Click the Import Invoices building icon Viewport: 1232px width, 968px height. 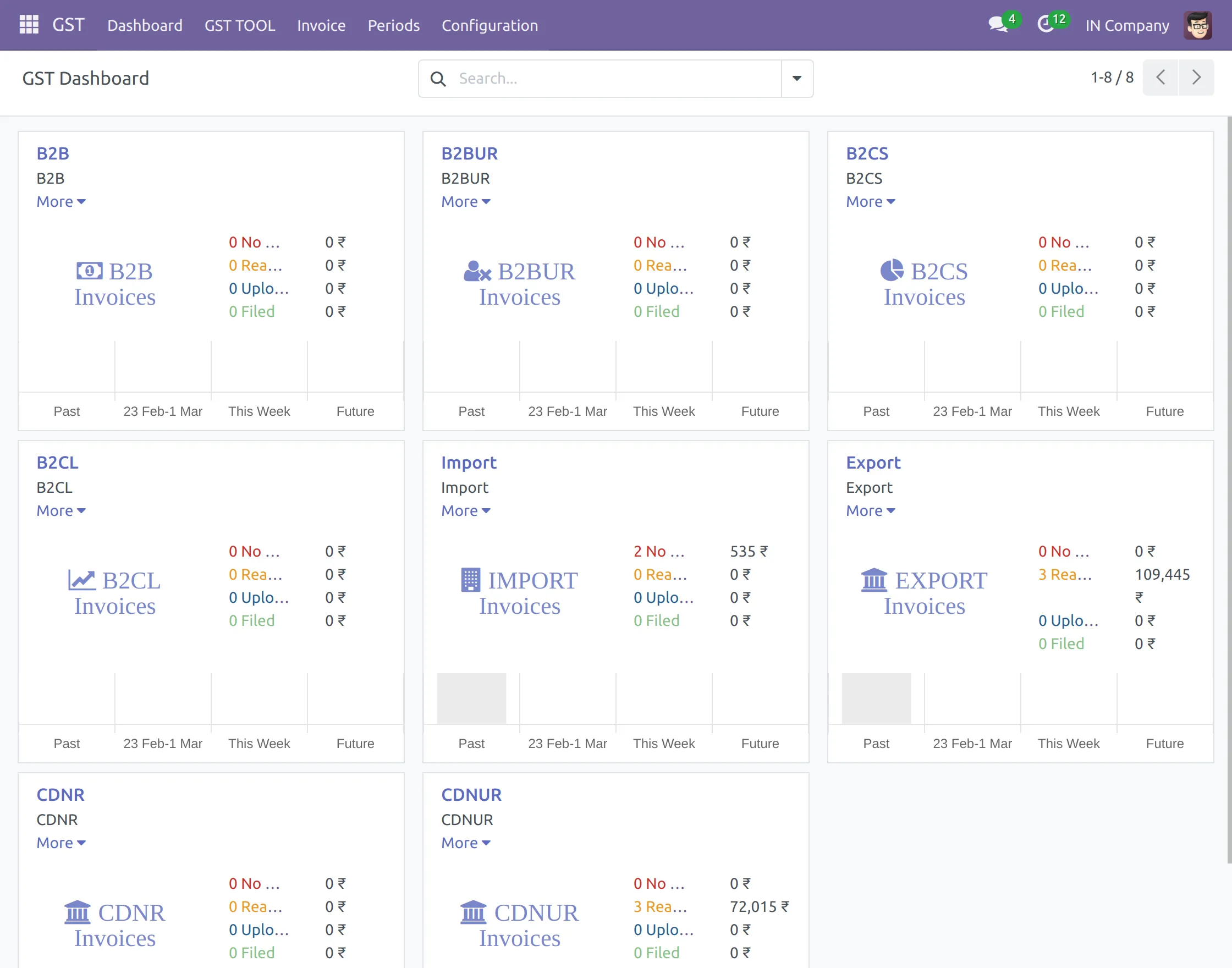tap(470, 579)
